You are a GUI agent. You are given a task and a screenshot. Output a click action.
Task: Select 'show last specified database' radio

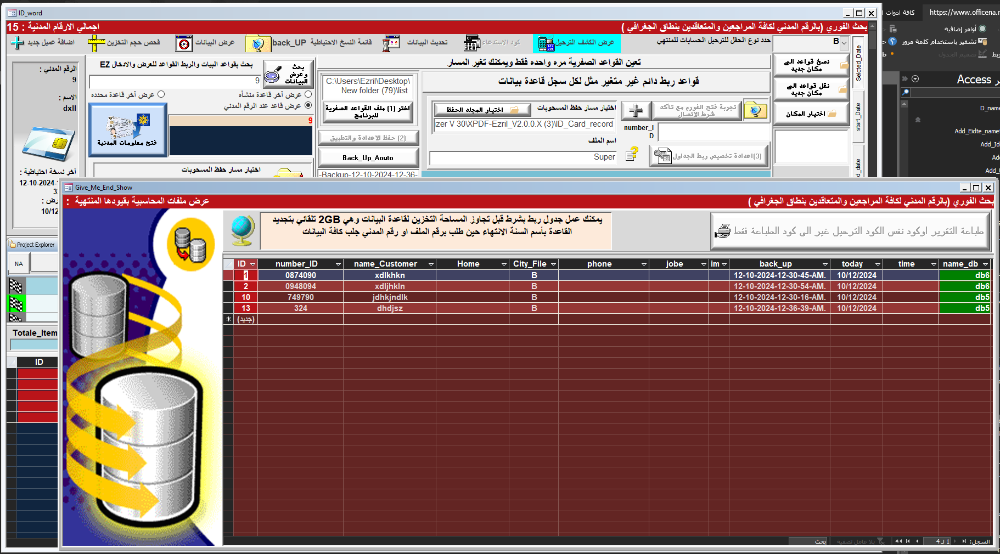(x=161, y=94)
